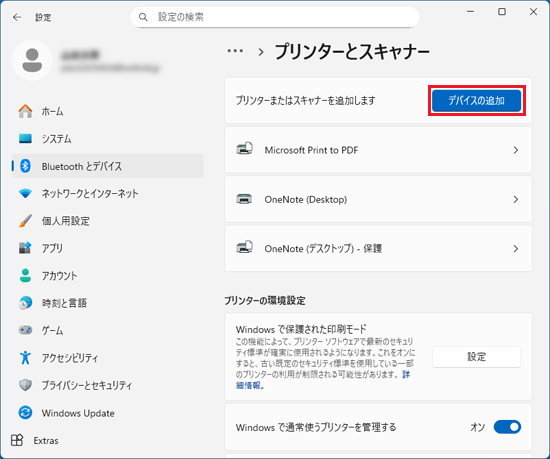
Task: Click the アカウント person icon
Action: tap(25, 275)
